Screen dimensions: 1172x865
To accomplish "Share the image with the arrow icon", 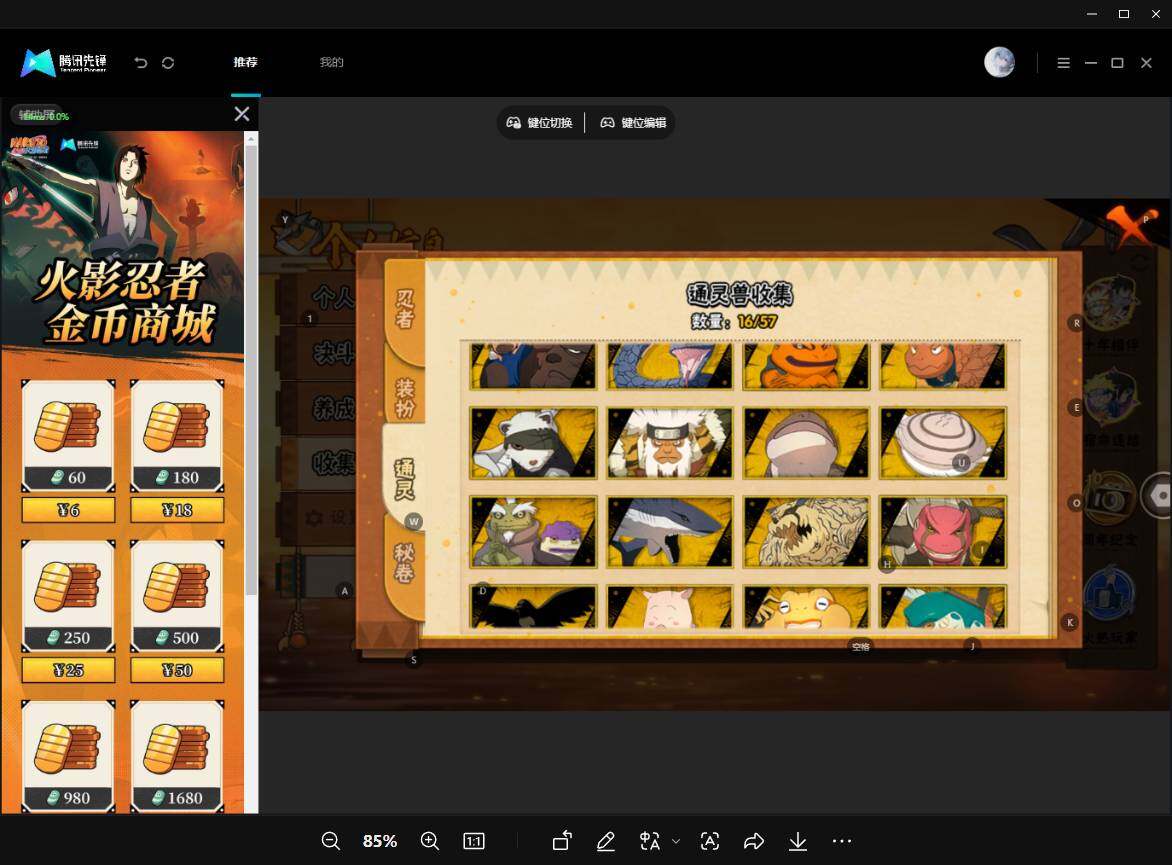I will click(x=753, y=841).
